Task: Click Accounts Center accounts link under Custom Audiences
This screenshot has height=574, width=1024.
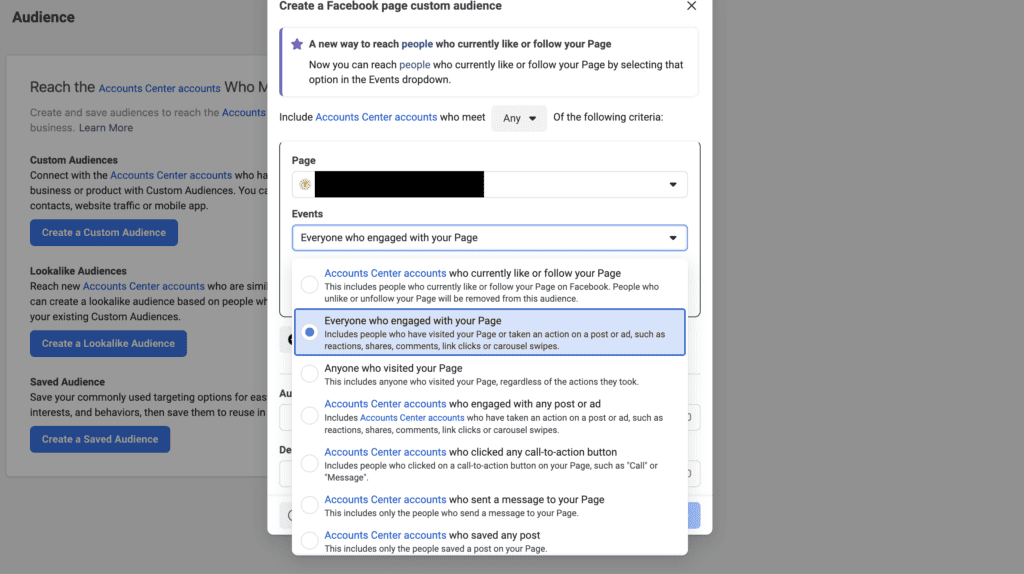Action: click(x=171, y=175)
